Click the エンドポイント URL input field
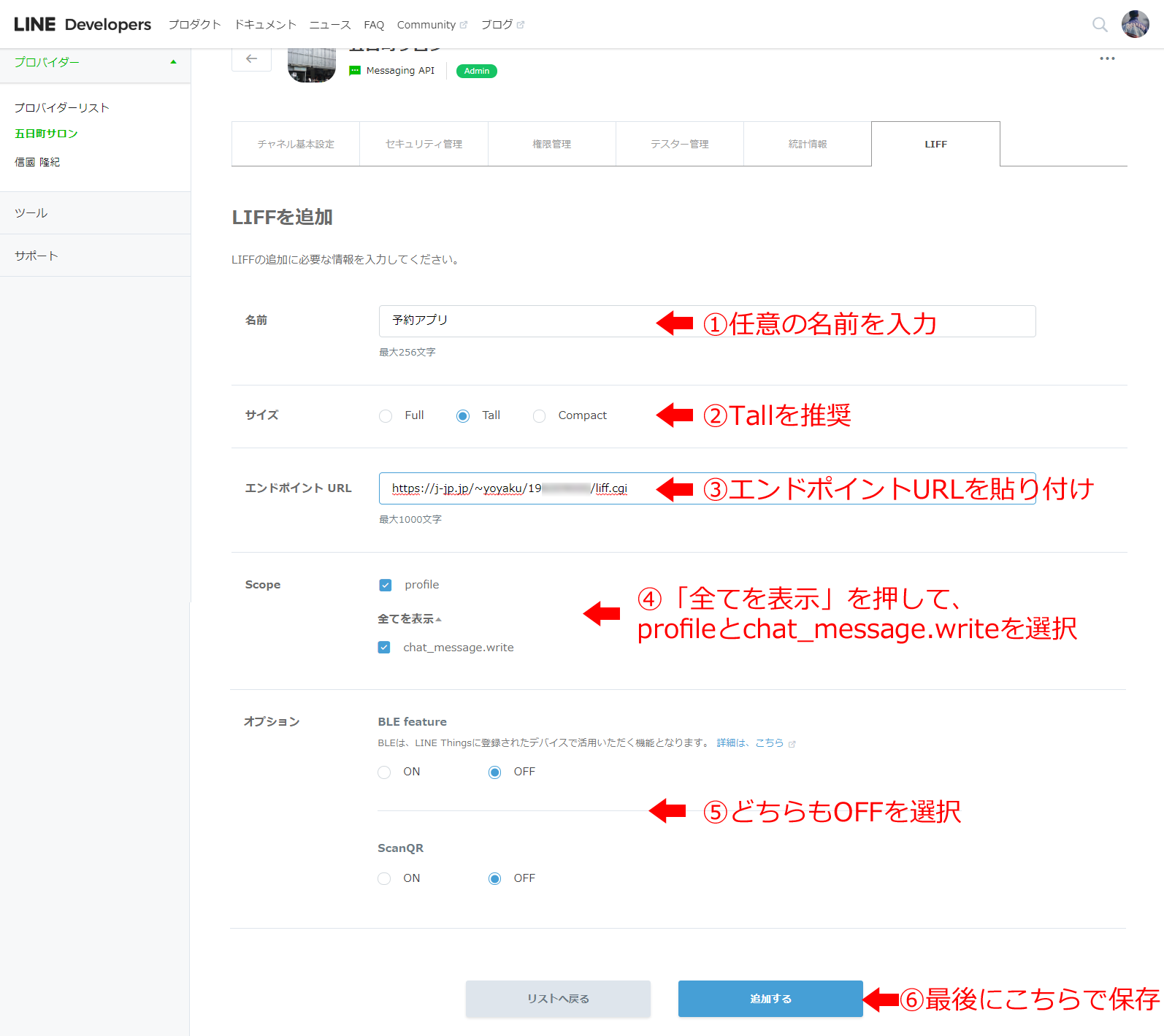Viewport: 1164px width, 1036px height. tap(707, 488)
